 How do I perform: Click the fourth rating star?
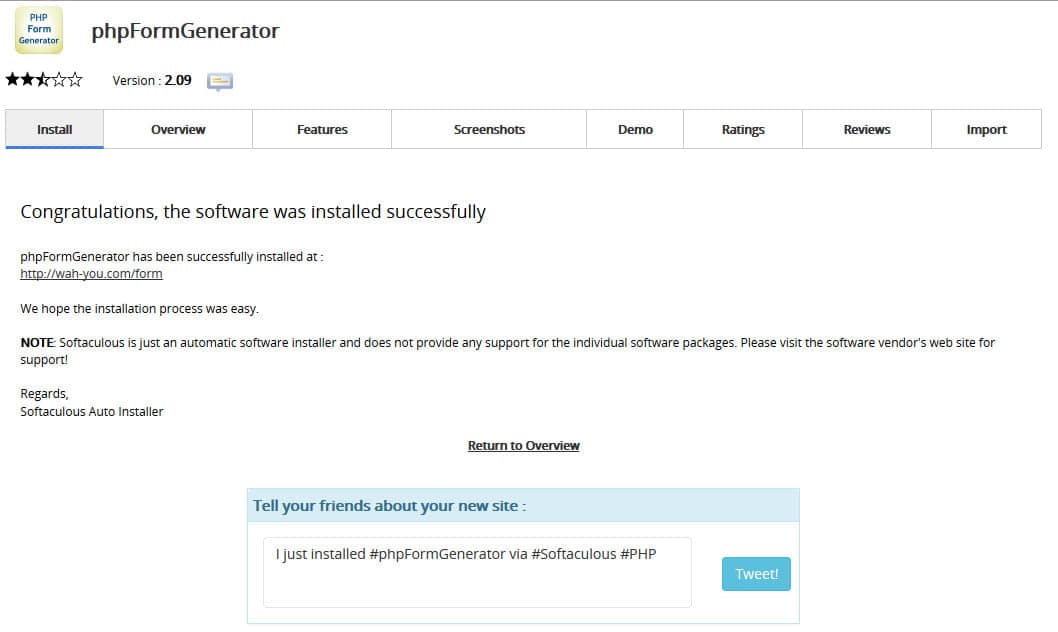pos(59,80)
